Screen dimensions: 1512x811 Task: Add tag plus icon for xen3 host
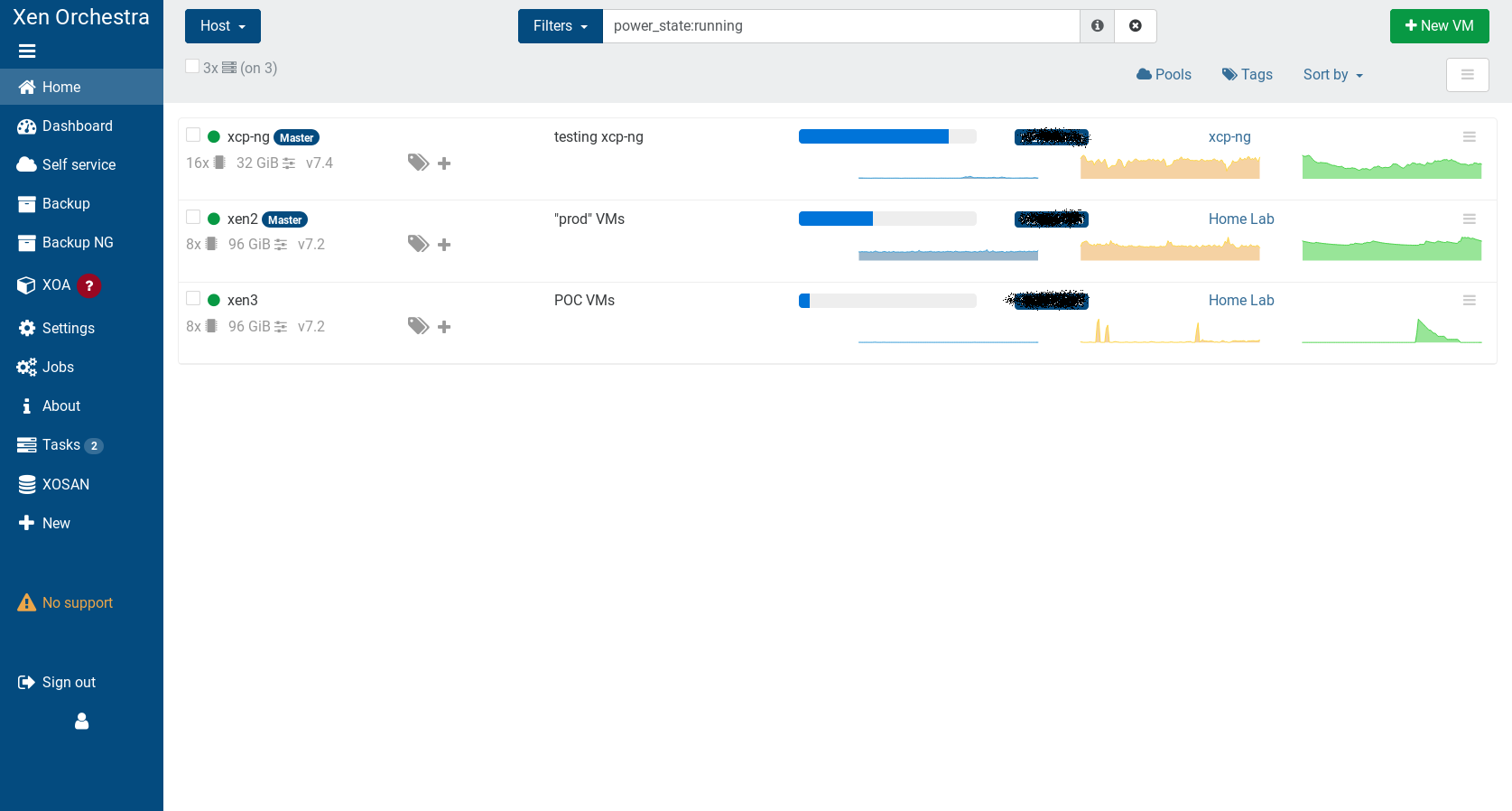444,327
